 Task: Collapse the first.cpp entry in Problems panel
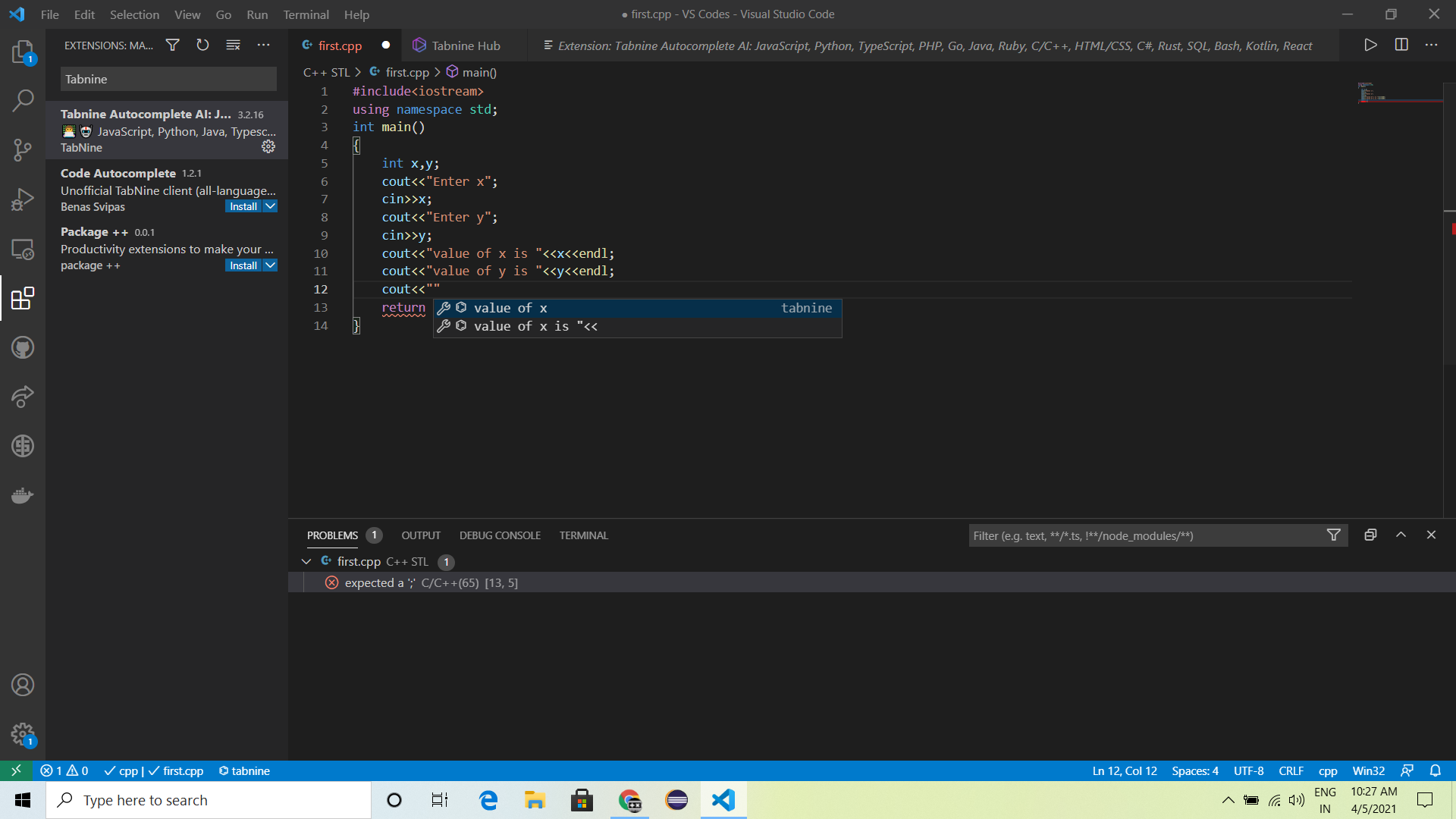306,561
